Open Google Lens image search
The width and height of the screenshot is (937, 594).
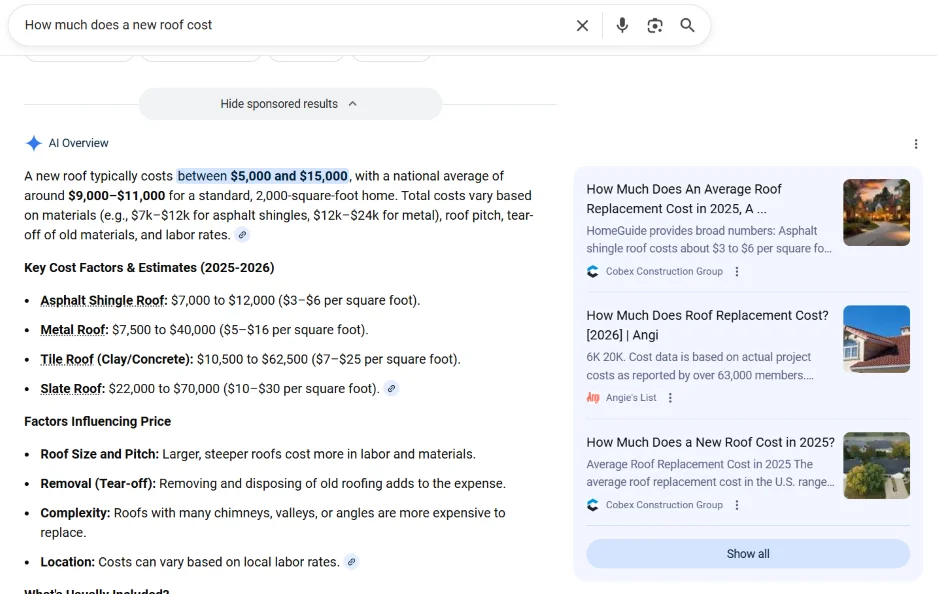(x=655, y=26)
